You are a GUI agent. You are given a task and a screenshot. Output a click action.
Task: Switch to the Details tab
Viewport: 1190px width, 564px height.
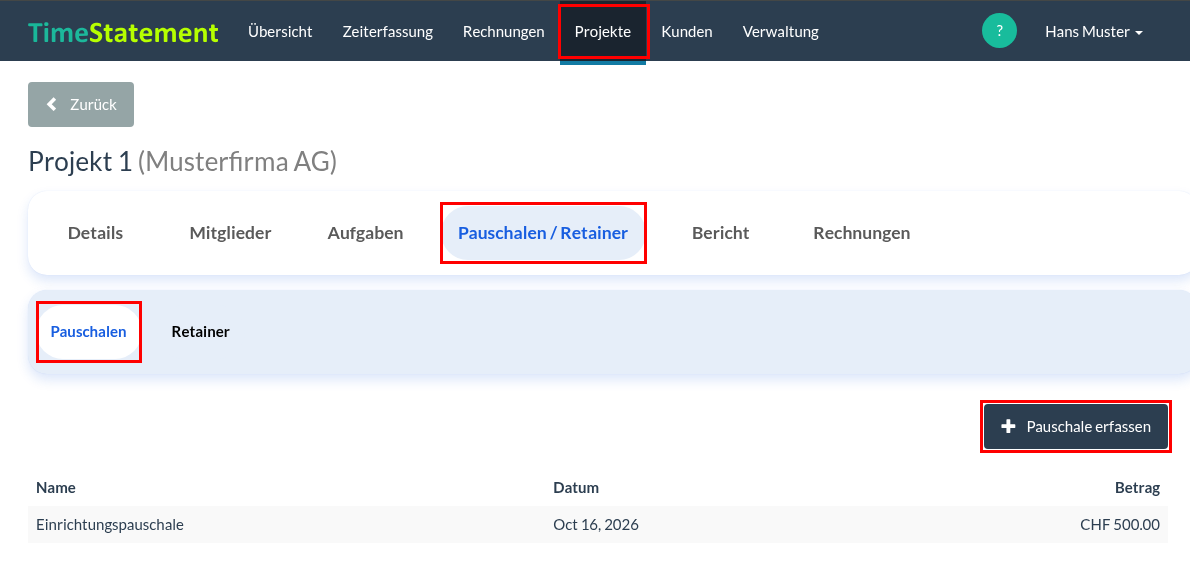click(96, 233)
